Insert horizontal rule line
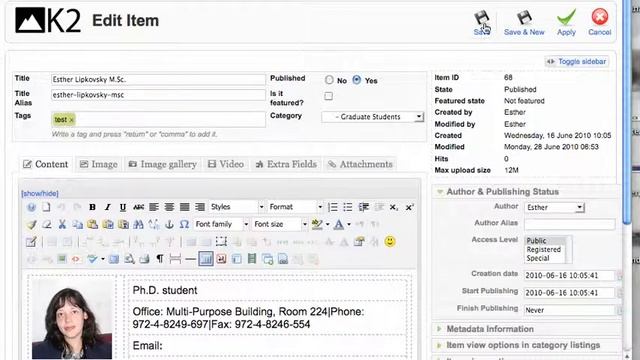The width and height of the screenshot is (640, 360). point(190,259)
